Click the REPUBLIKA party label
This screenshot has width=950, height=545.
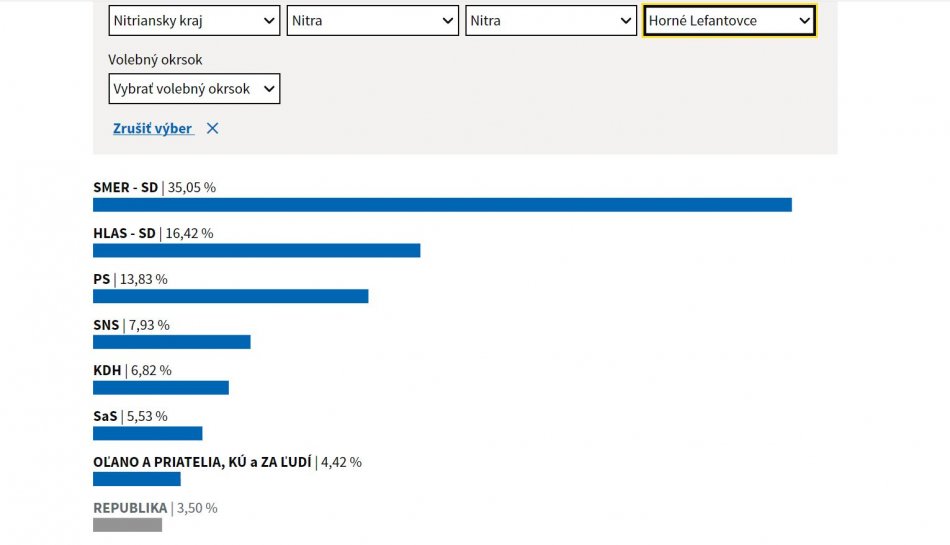tap(130, 508)
